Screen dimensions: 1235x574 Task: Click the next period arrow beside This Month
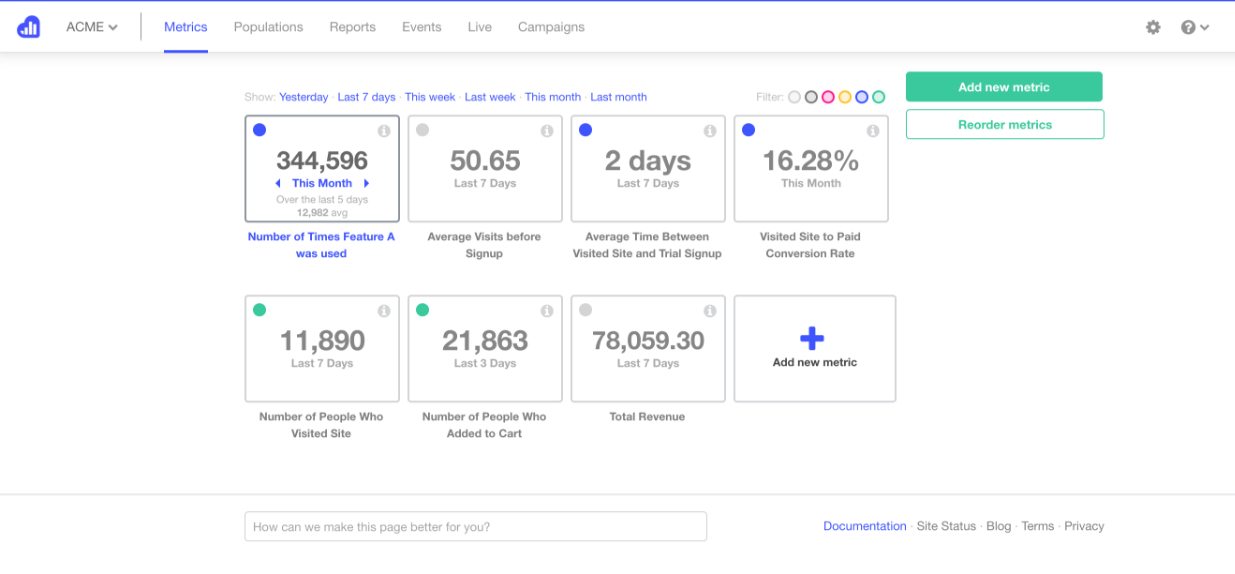point(366,184)
